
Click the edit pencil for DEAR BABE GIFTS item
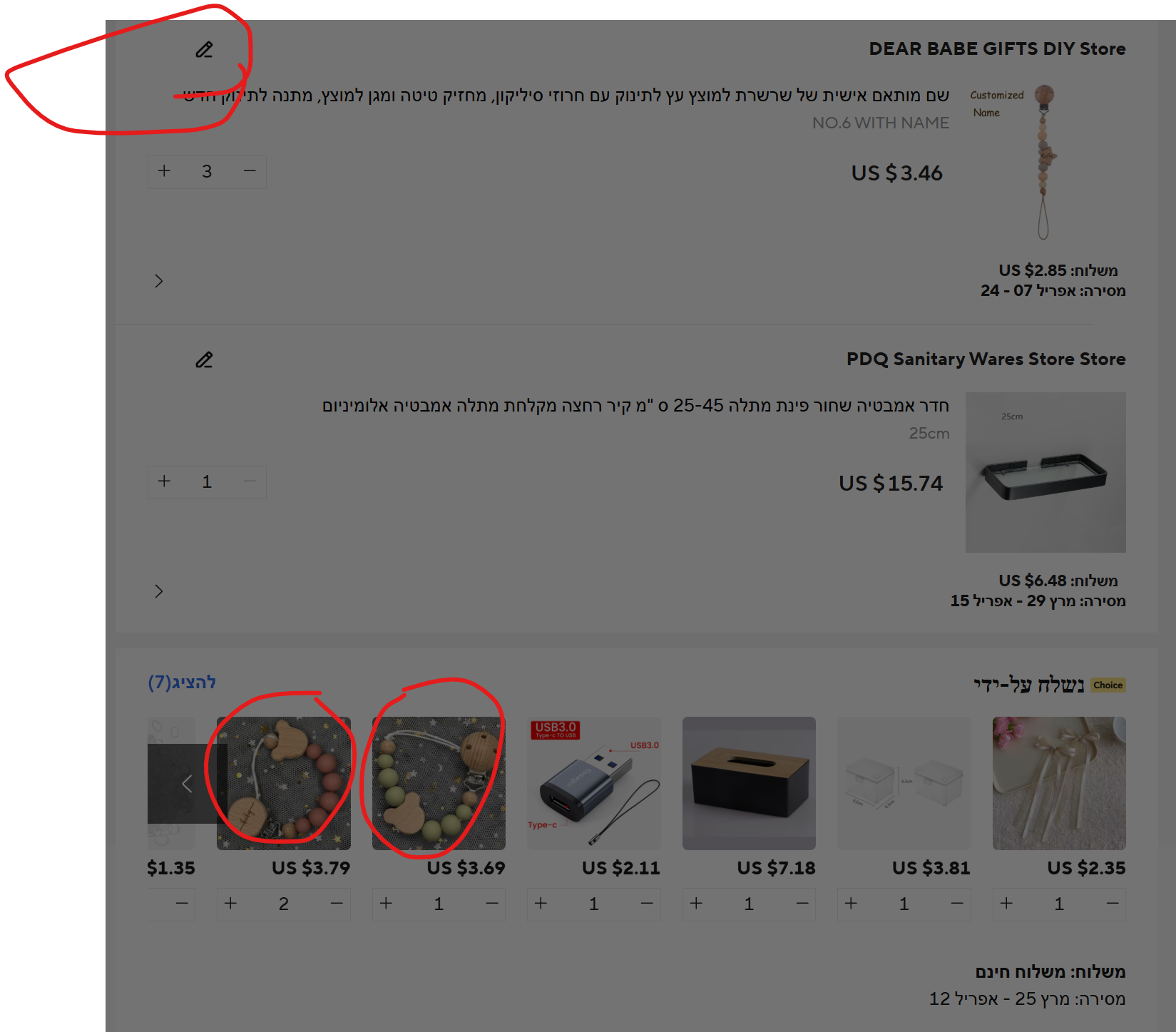[205, 50]
